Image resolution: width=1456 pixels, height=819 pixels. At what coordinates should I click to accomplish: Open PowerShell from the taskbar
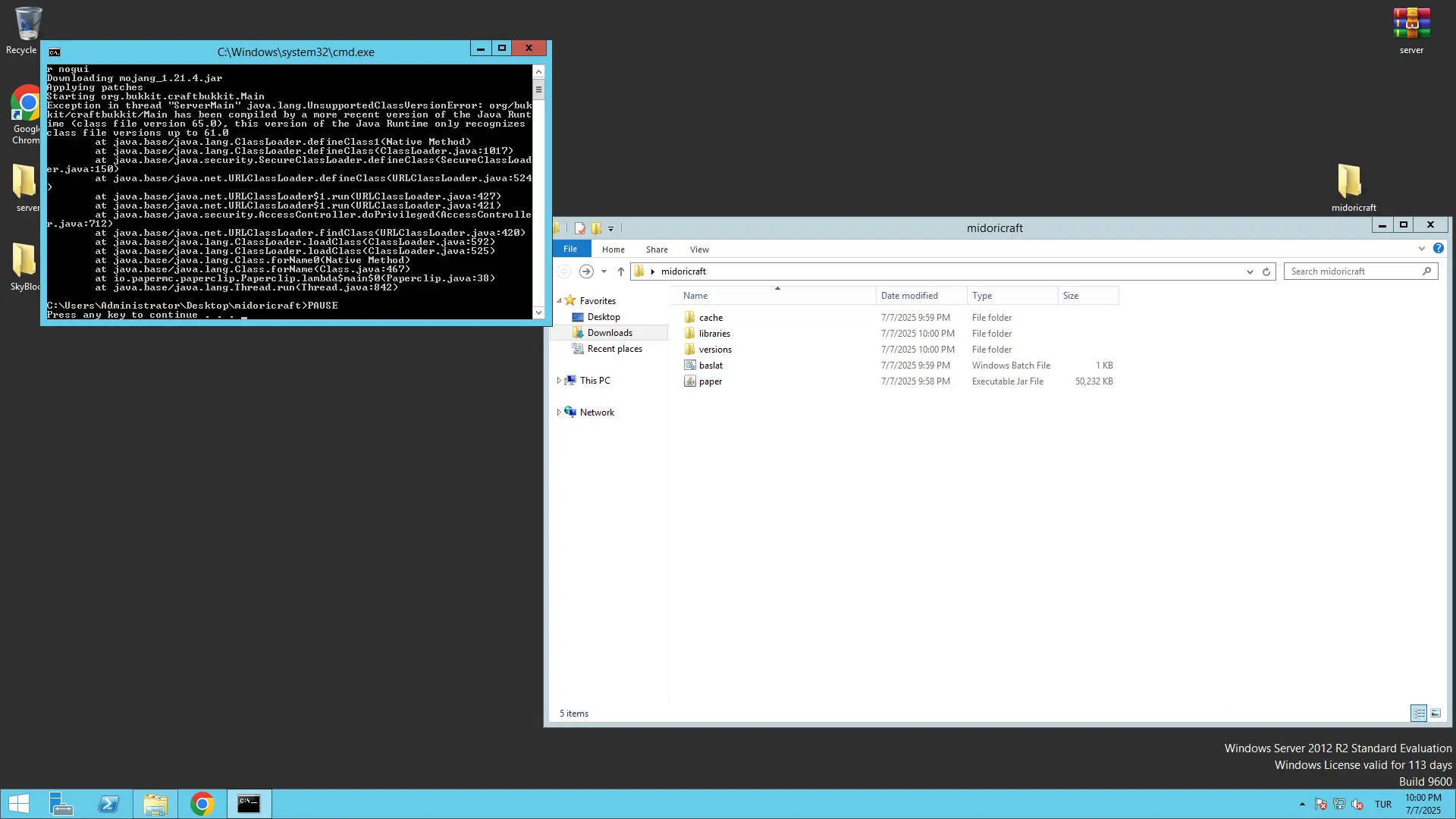[108, 804]
